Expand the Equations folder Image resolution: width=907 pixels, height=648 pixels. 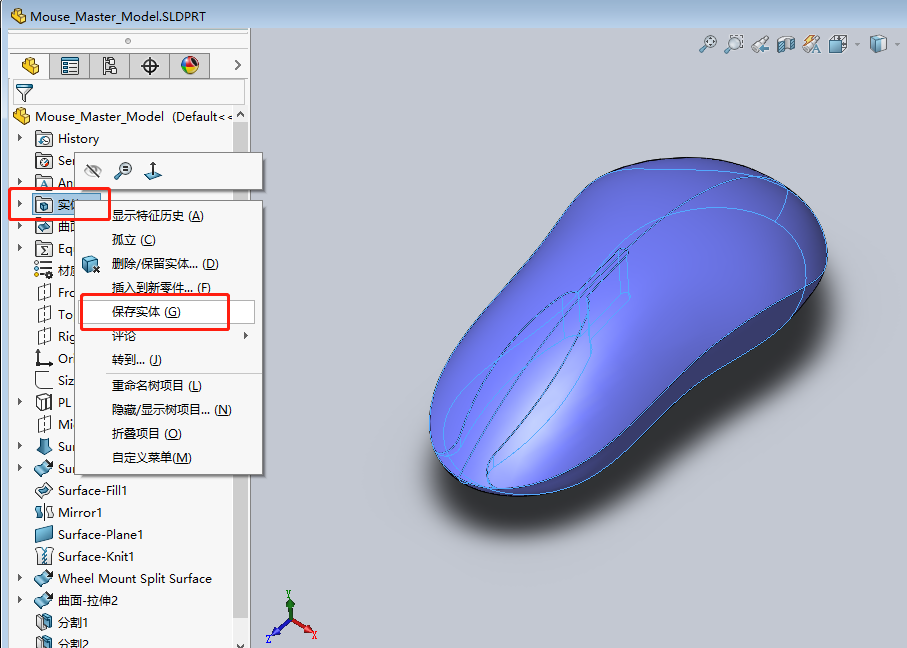tap(20, 248)
